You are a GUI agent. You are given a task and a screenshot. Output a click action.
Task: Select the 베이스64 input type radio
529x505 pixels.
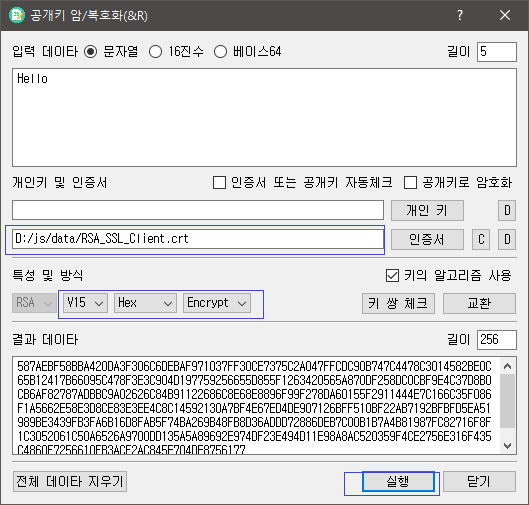(220, 52)
